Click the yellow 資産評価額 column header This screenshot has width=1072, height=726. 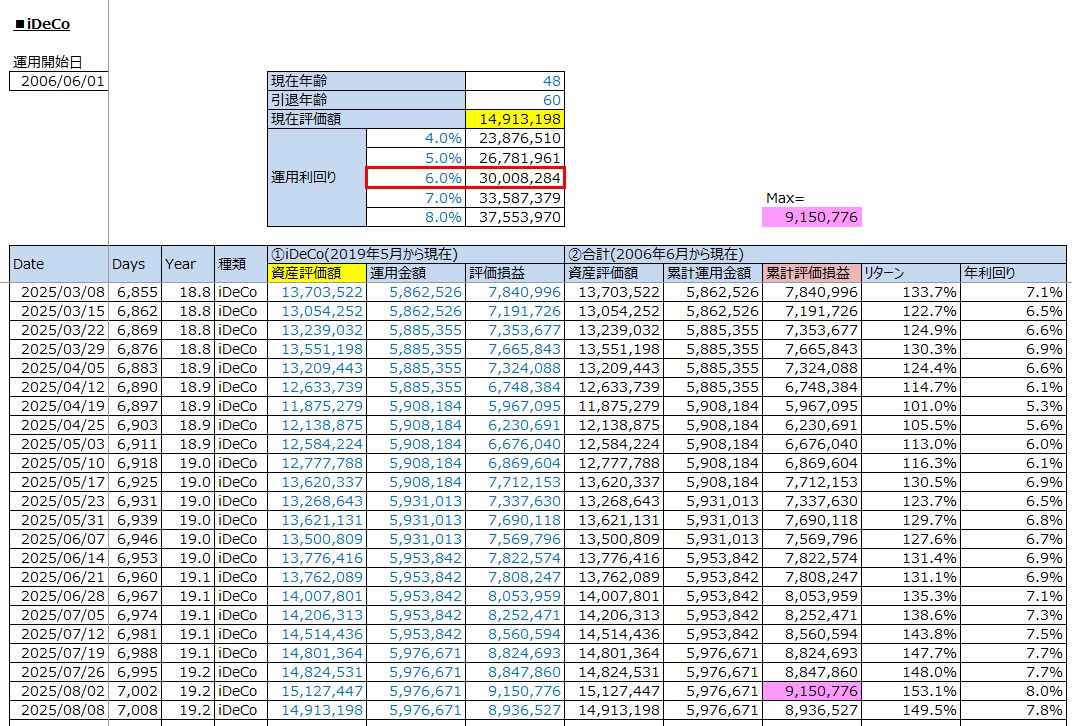click(315, 273)
